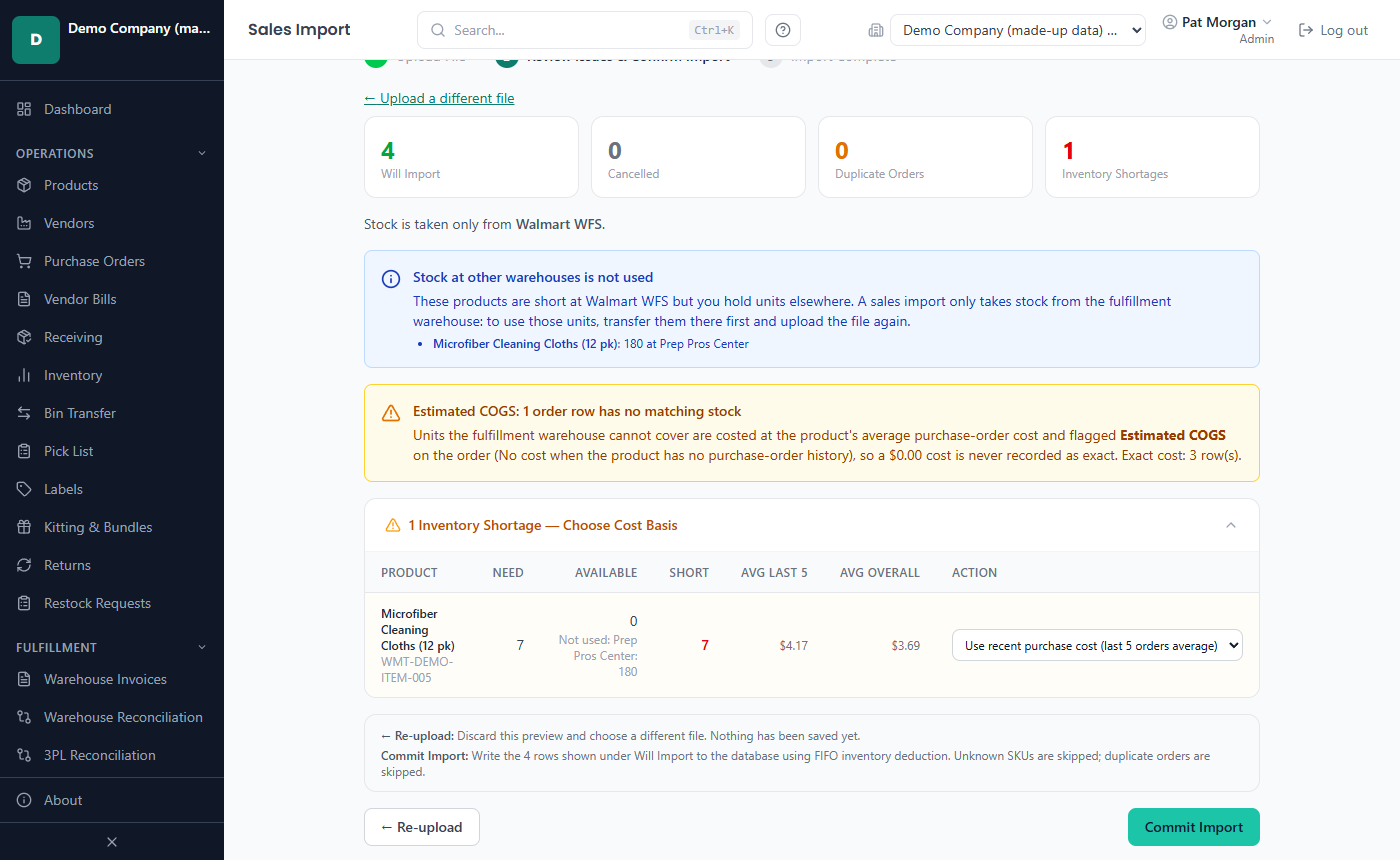Image resolution: width=1400 pixels, height=860 pixels.
Task: Click the $4.17 avg last 5 value
Action: (x=794, y=646)
